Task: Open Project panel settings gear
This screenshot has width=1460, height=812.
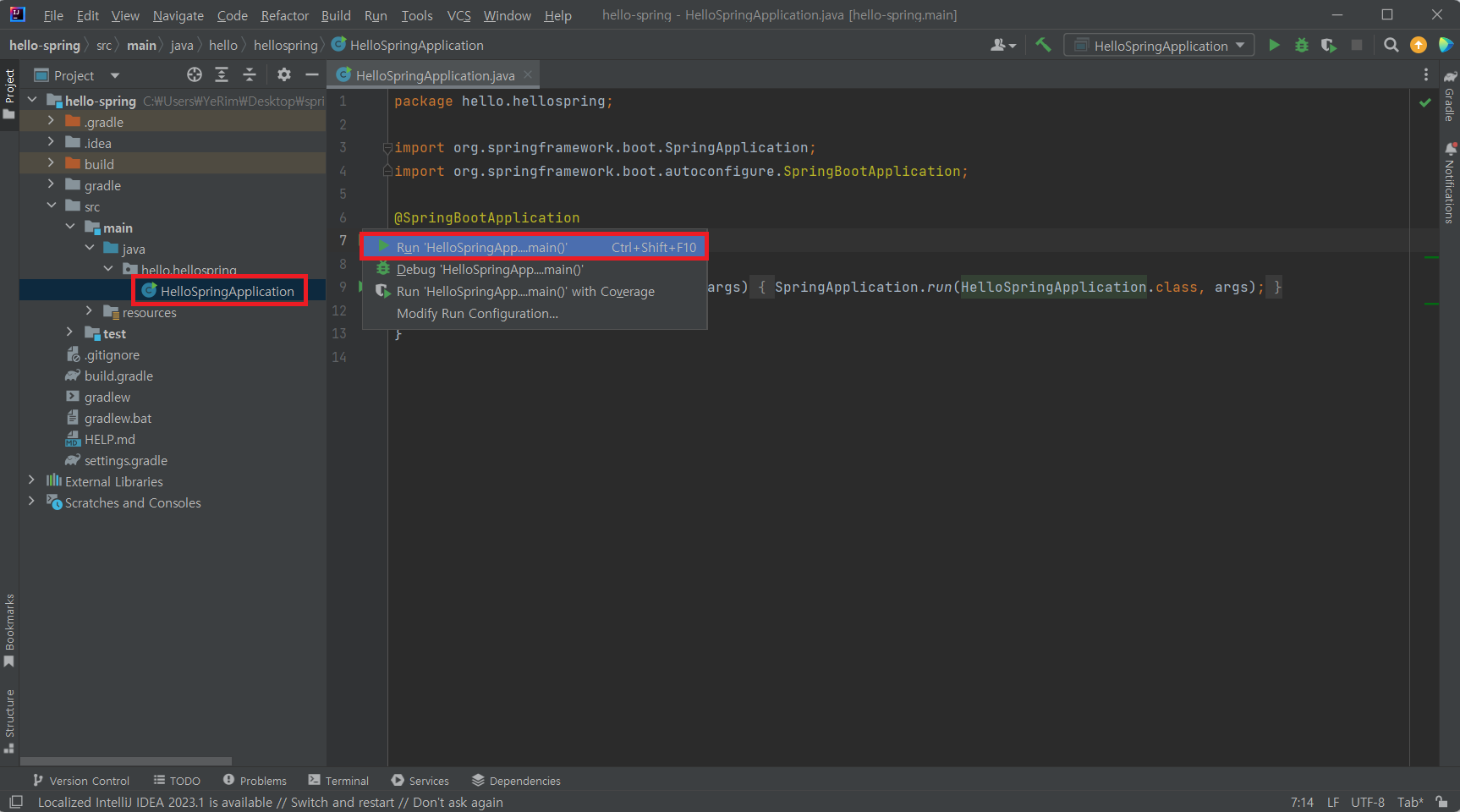Action: click(x=284, y=74)
